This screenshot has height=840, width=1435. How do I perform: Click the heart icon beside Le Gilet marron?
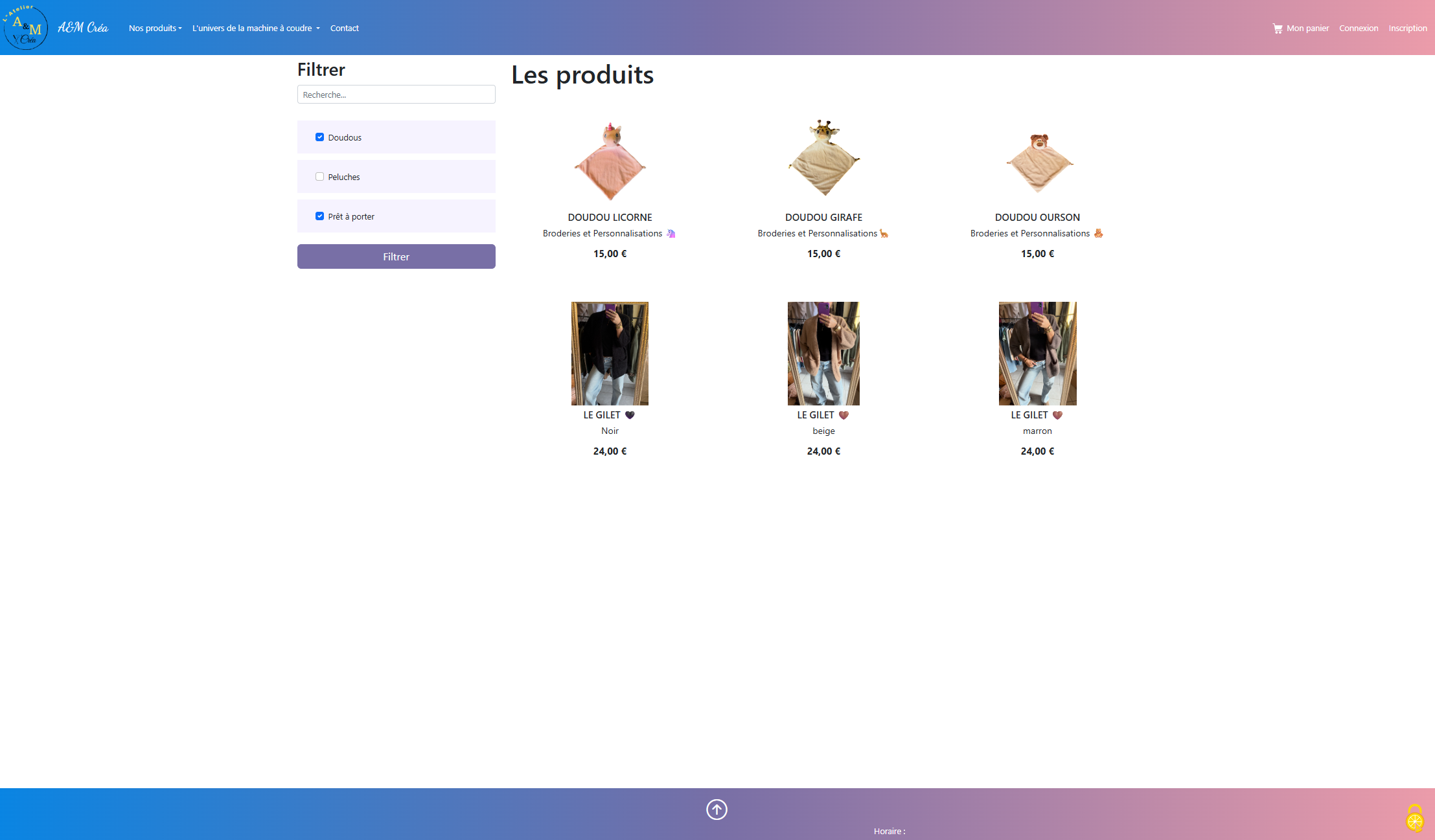(1057, 415)
